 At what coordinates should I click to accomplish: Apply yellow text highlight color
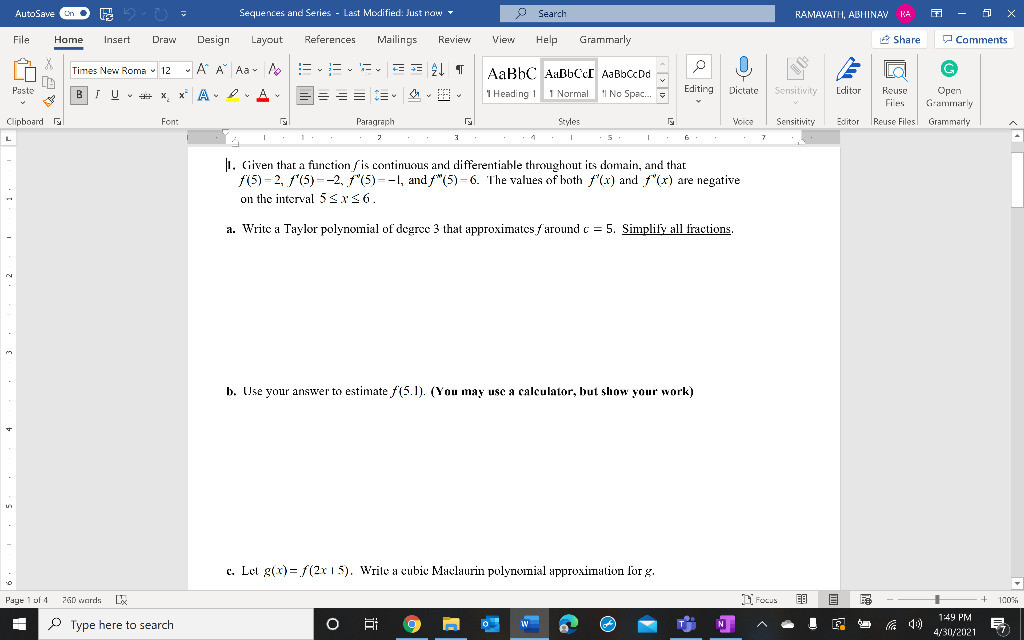[x=232, y=95]
